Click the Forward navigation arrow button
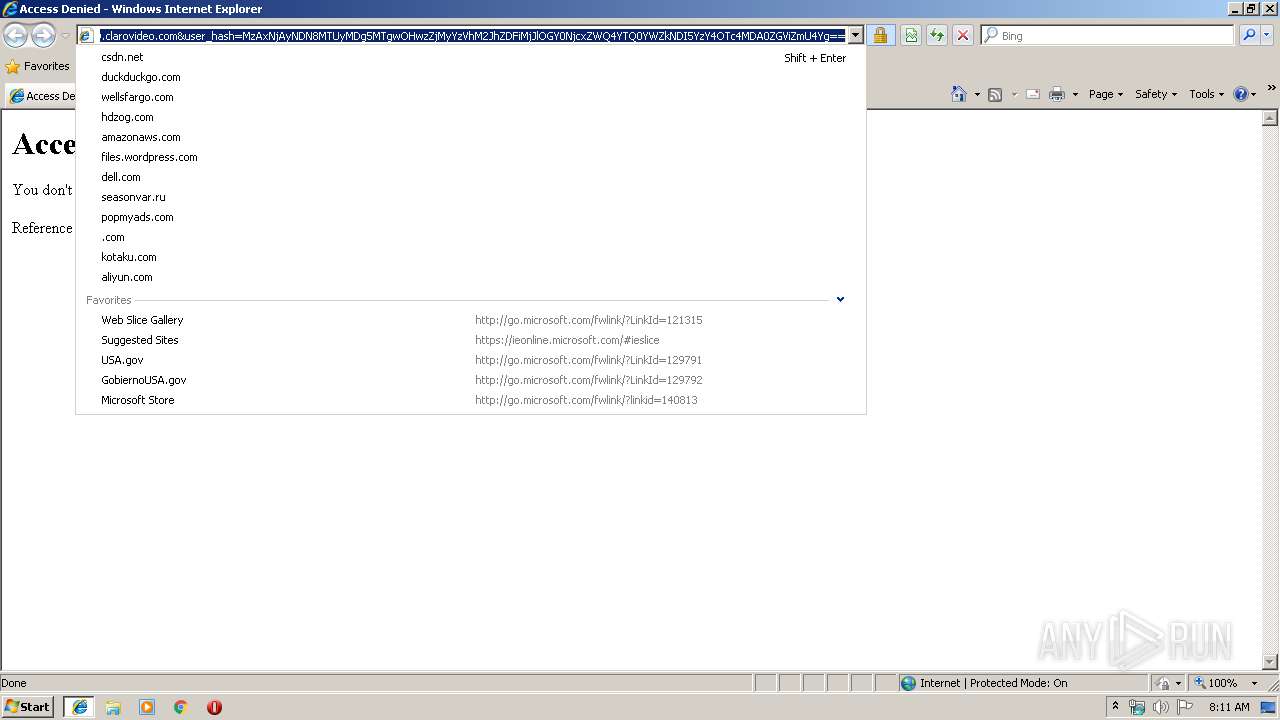This screenshot has height=720, width=1280. coord(43,36)
